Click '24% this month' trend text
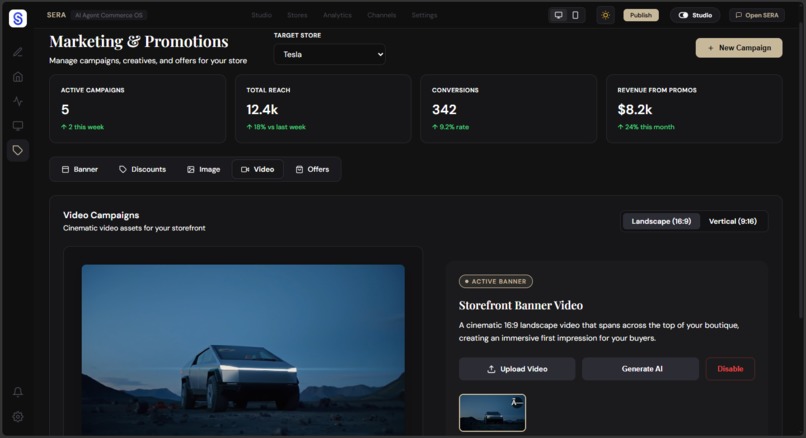The height and width of the screenshot is (438, 806). pyautogui.click(x=646, y=127)
